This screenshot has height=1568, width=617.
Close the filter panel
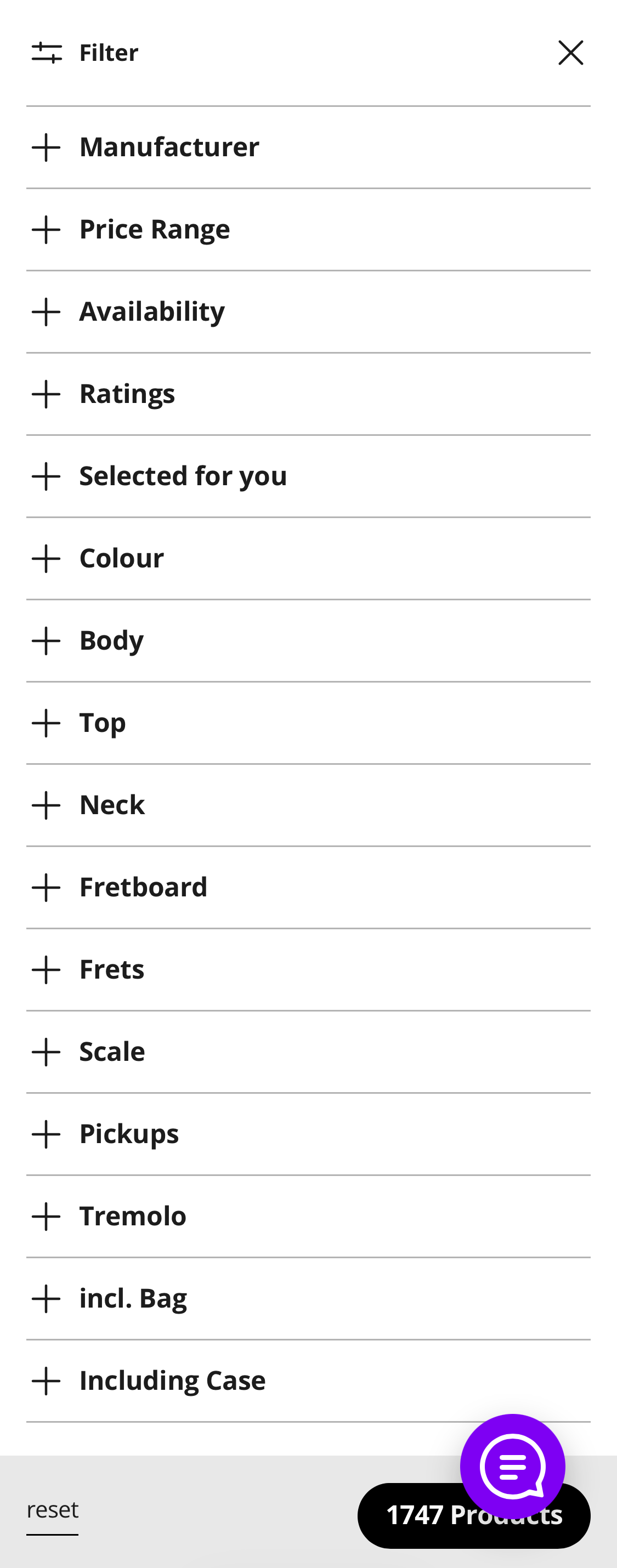(570, 53)
